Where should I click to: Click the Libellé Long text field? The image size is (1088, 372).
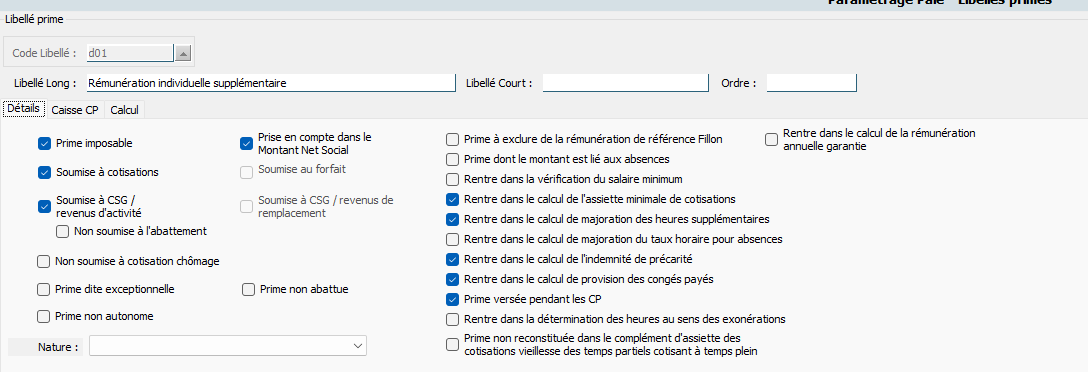271,83
